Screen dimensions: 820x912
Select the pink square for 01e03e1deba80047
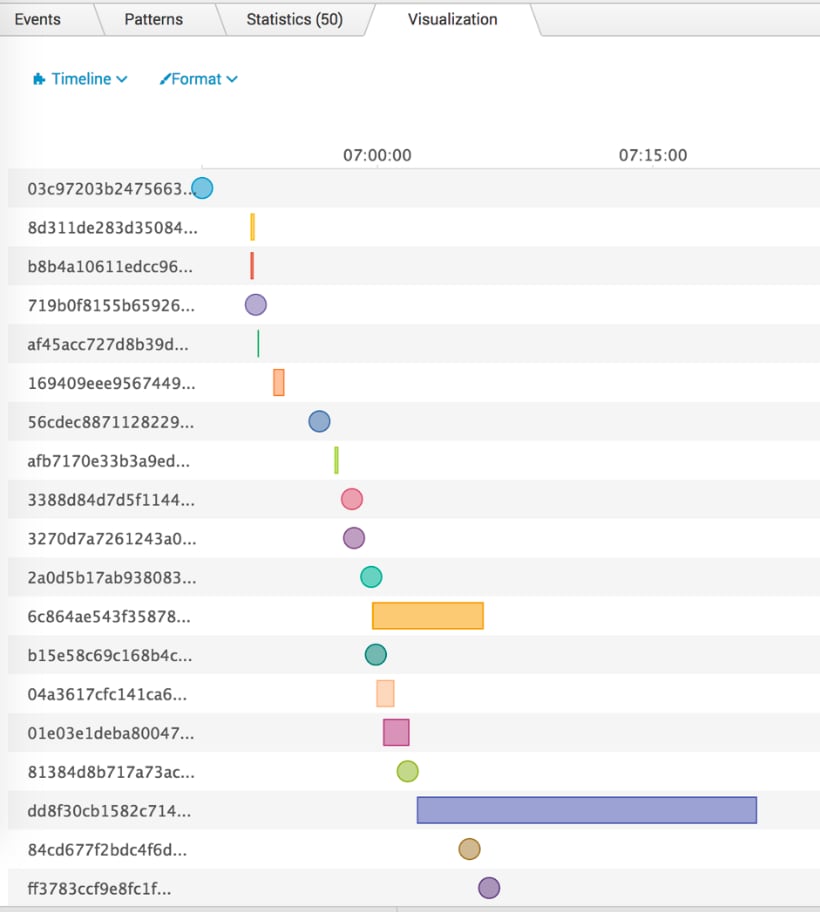[x=396, y=733]
